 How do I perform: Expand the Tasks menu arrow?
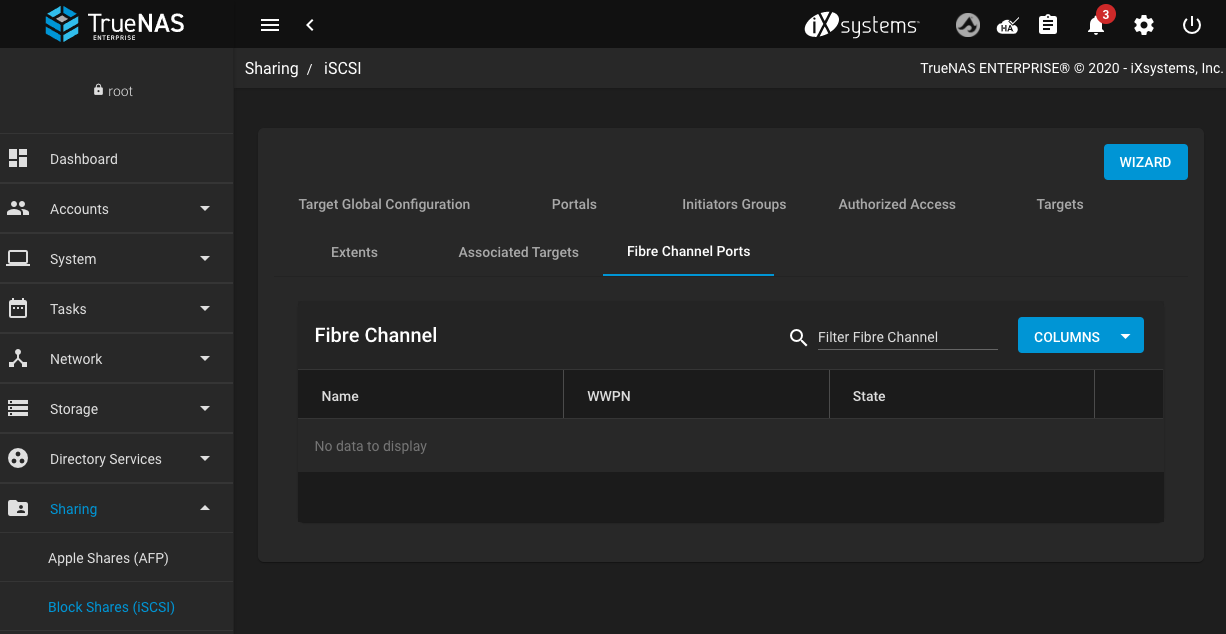tap(205, 308)
